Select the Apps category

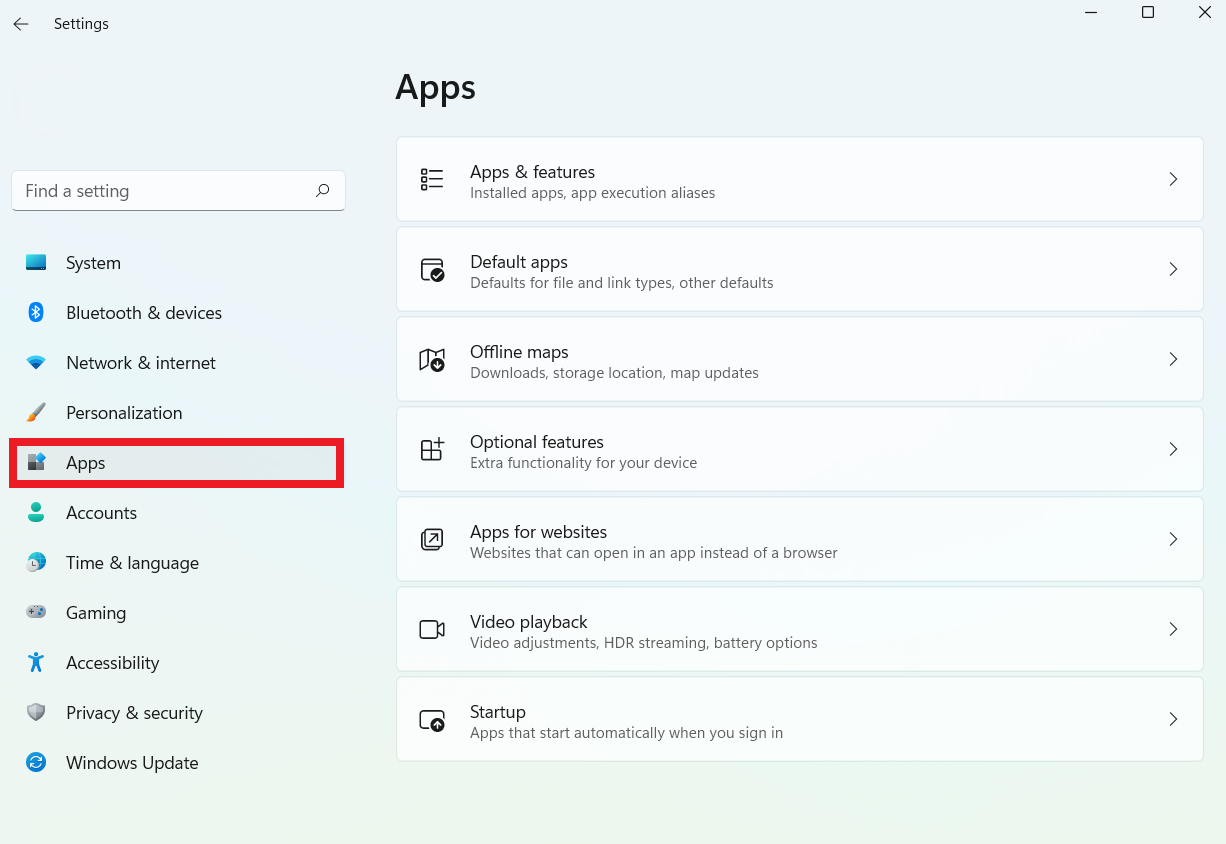tap(178, 463)
